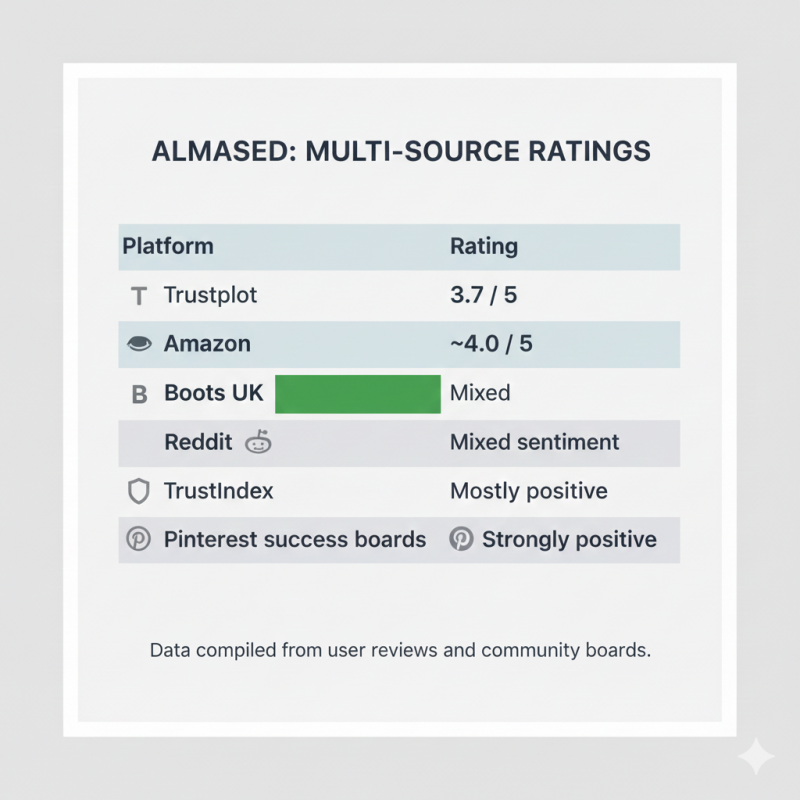Select the Trustplot 3.7 / 5 rating
The width and height of the screenshot is (800, 800).
(483, 296)
